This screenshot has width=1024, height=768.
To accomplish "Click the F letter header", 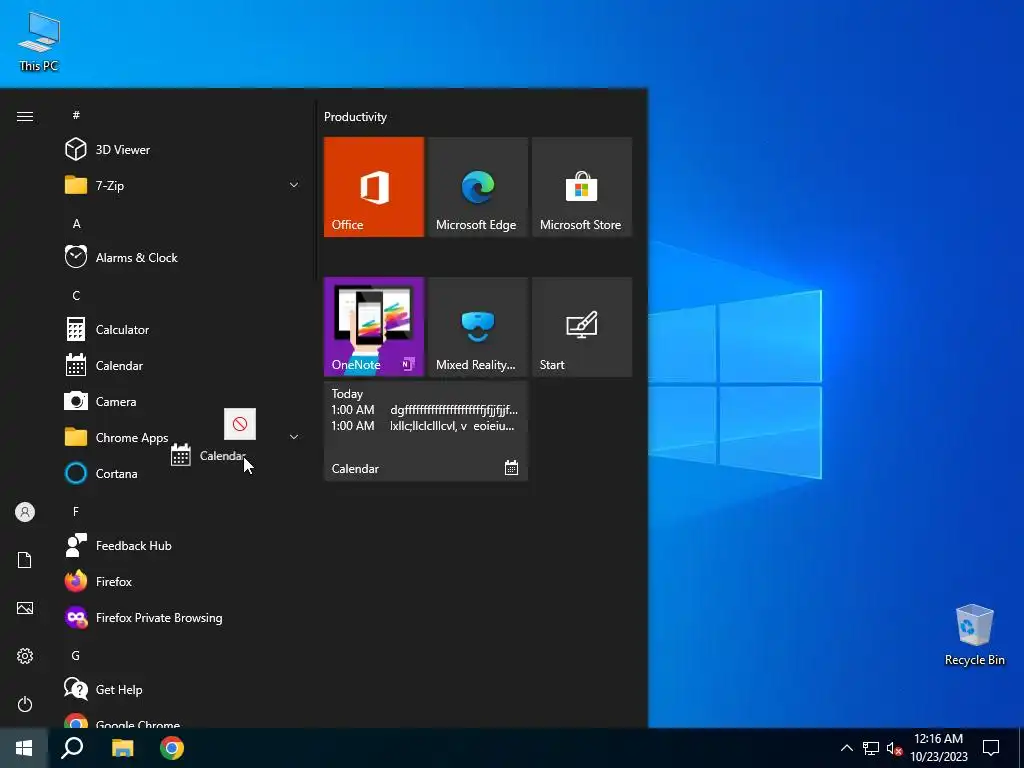I will pos(76,511).
